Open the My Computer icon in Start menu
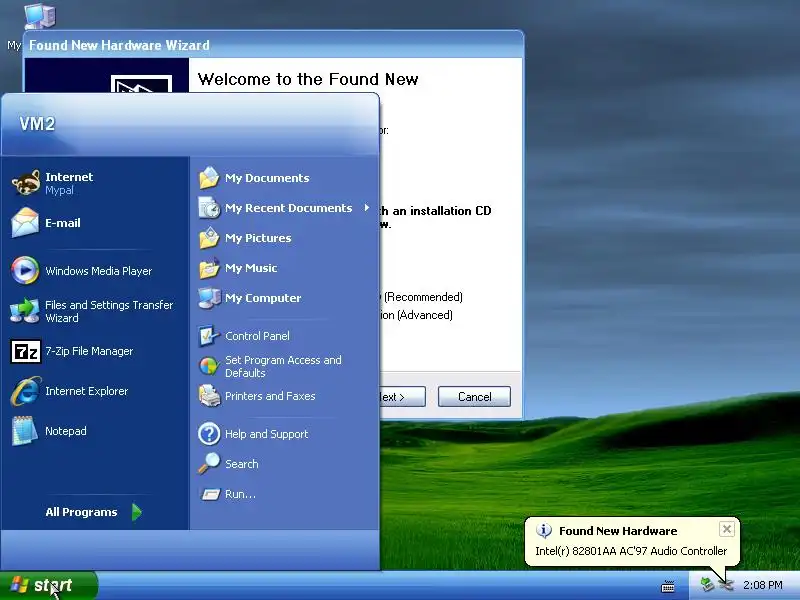 (209, 298)
